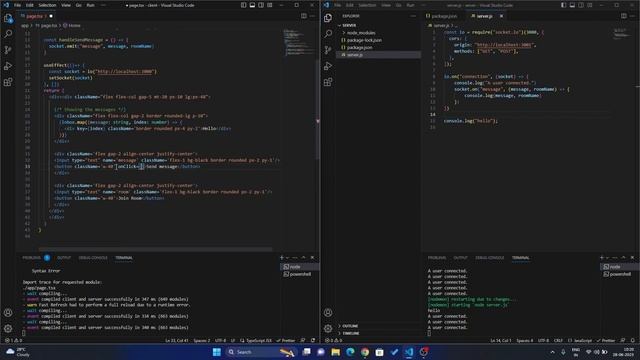
Task: Toggle primary sidebar in right window title bar
Action: pyautogui.click(x=564, y=5)
